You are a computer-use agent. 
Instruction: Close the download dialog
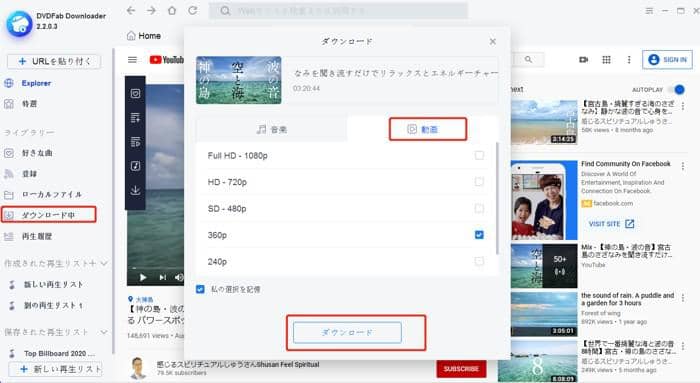pyautogui.click(x=492, y=42)
